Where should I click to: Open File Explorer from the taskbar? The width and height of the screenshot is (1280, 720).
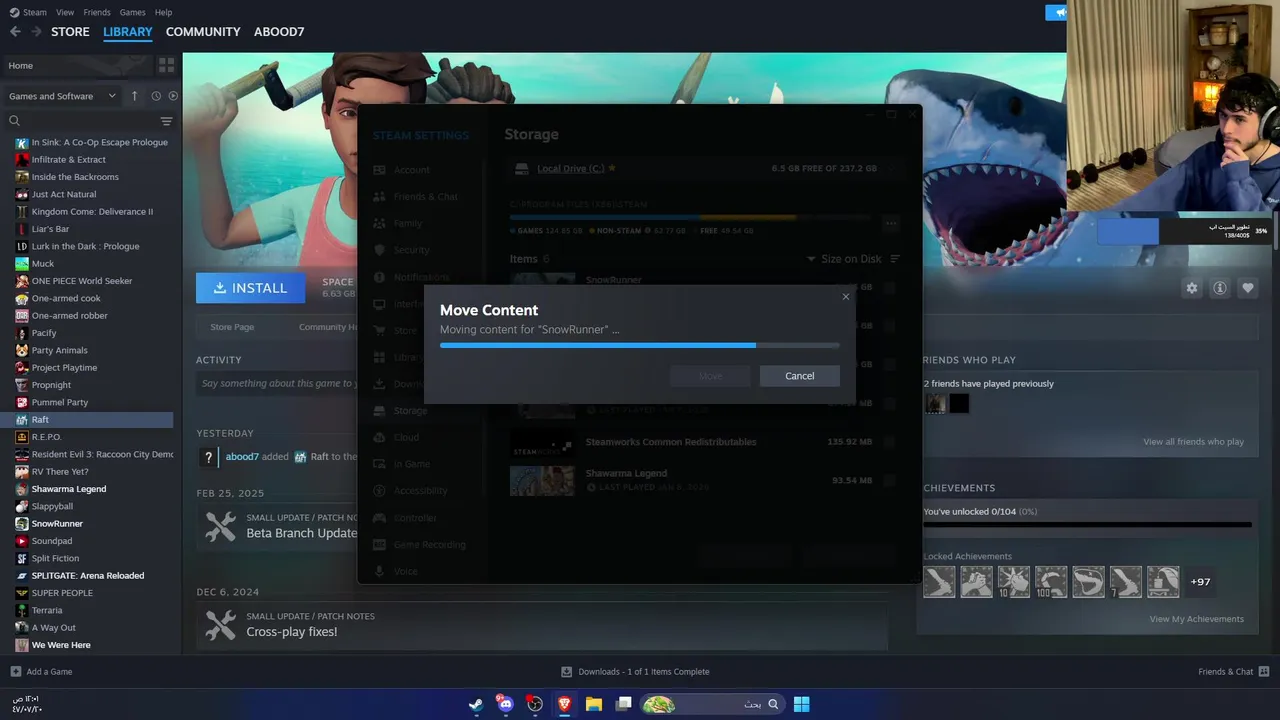pos(593,704)
